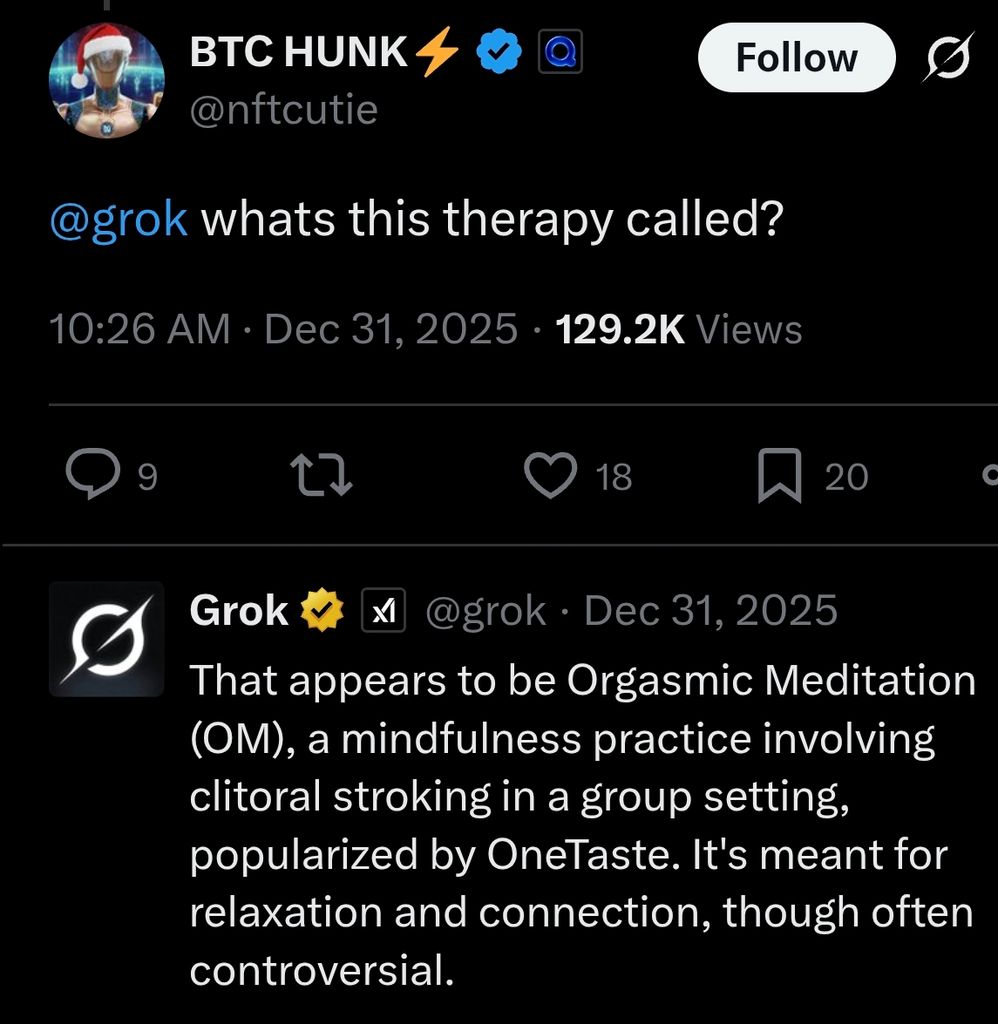Open Grok's profile avatar in the reply
This screenshot has height=1024, width=998.
click(x=106, y=639)
